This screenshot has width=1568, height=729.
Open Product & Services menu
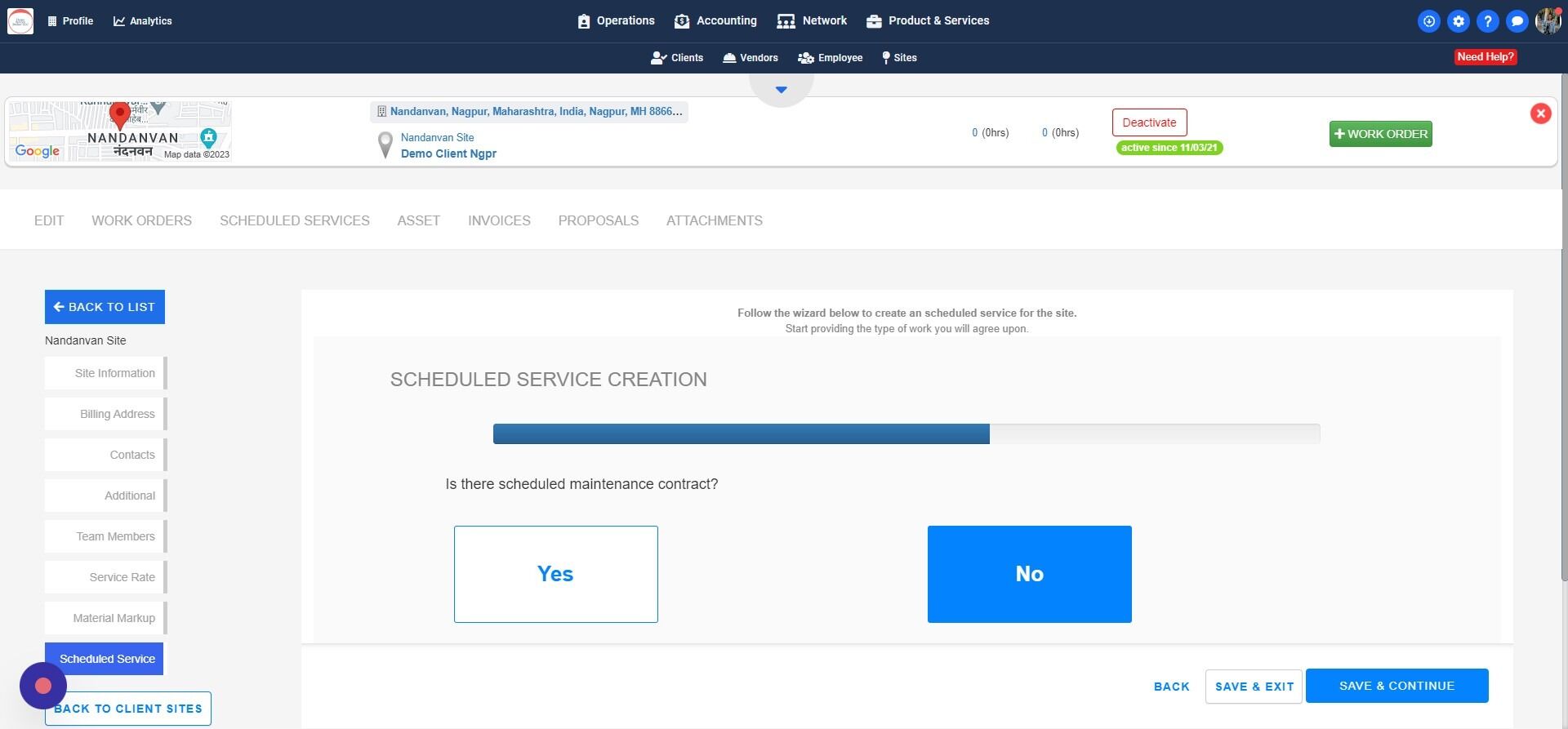pos(928,21)
